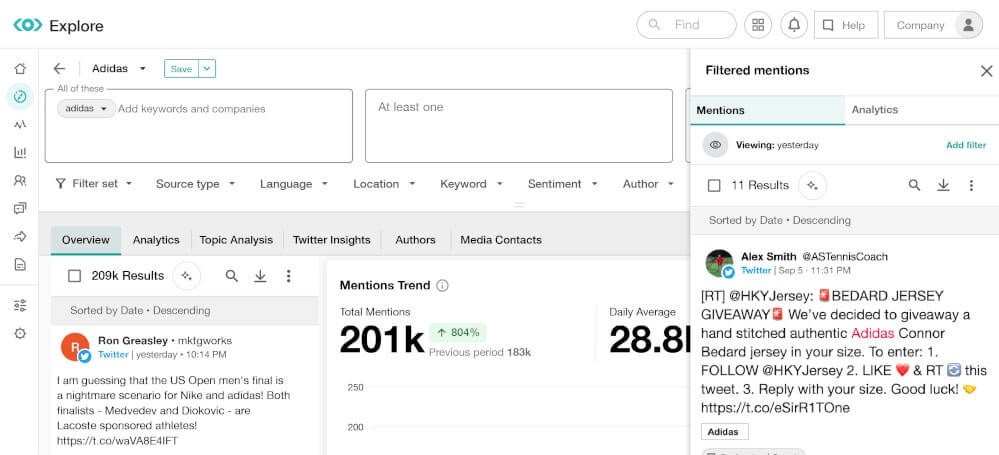Open more options for 209k Results

tap(289, 276)
